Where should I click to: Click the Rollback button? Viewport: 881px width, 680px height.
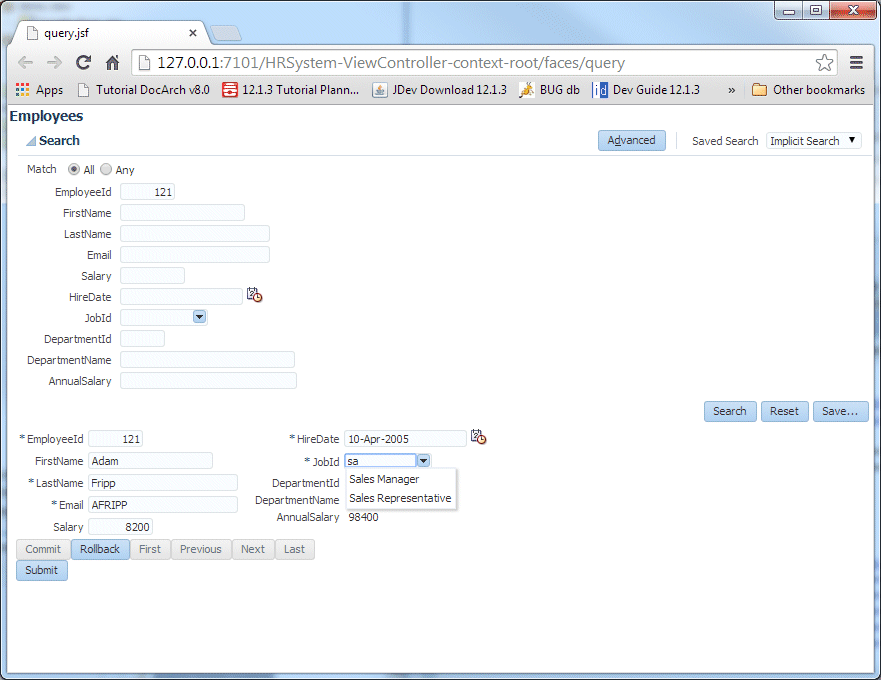coord(100,549)
